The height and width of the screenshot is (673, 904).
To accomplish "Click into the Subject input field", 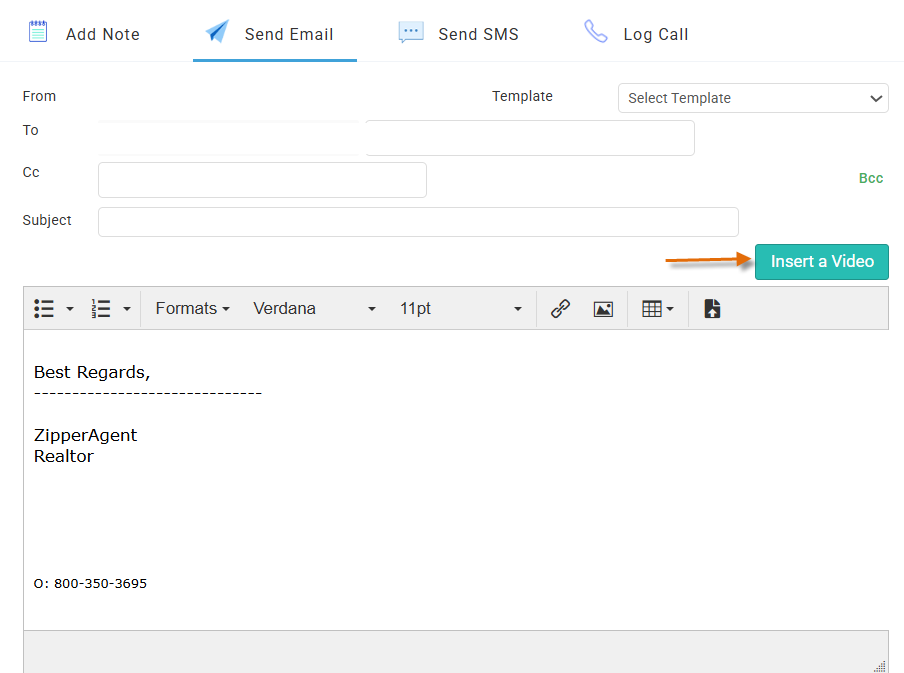I will coord(418,222).
